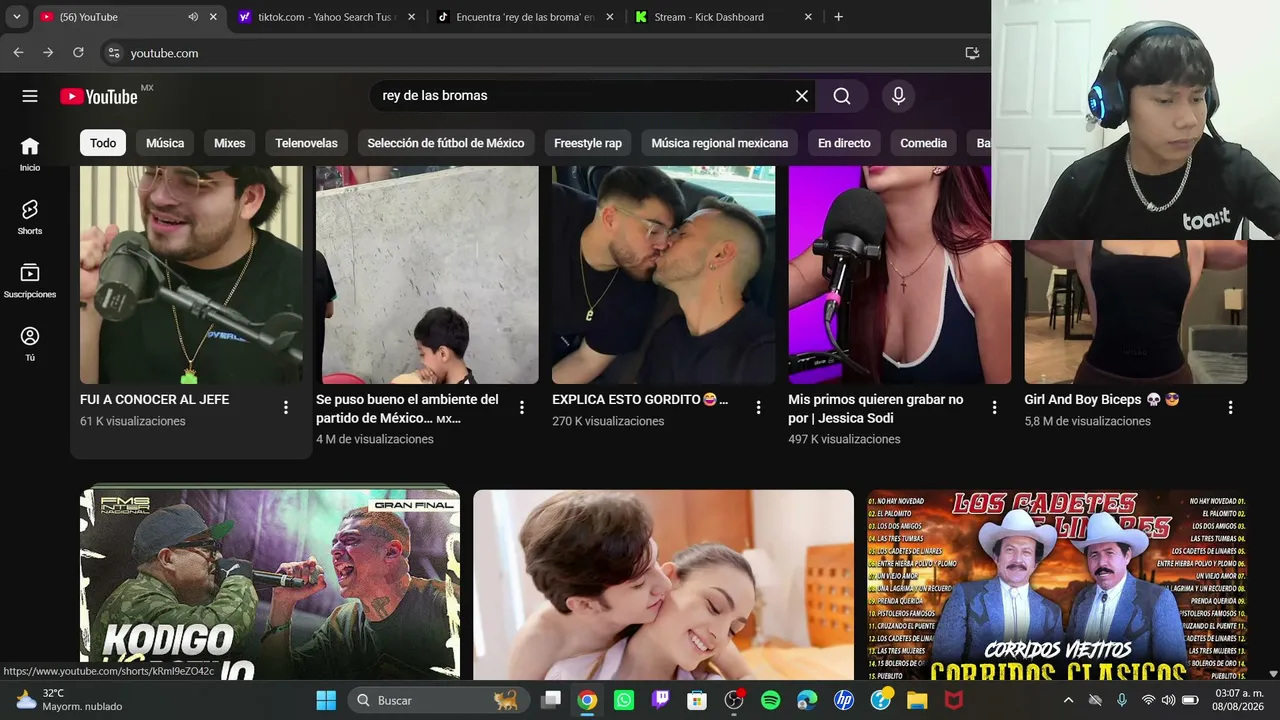Viewport: 1280px width, 720px height.
Task: Open Shorts in the YouTube sidebar
Action: [x=30, y=217]
